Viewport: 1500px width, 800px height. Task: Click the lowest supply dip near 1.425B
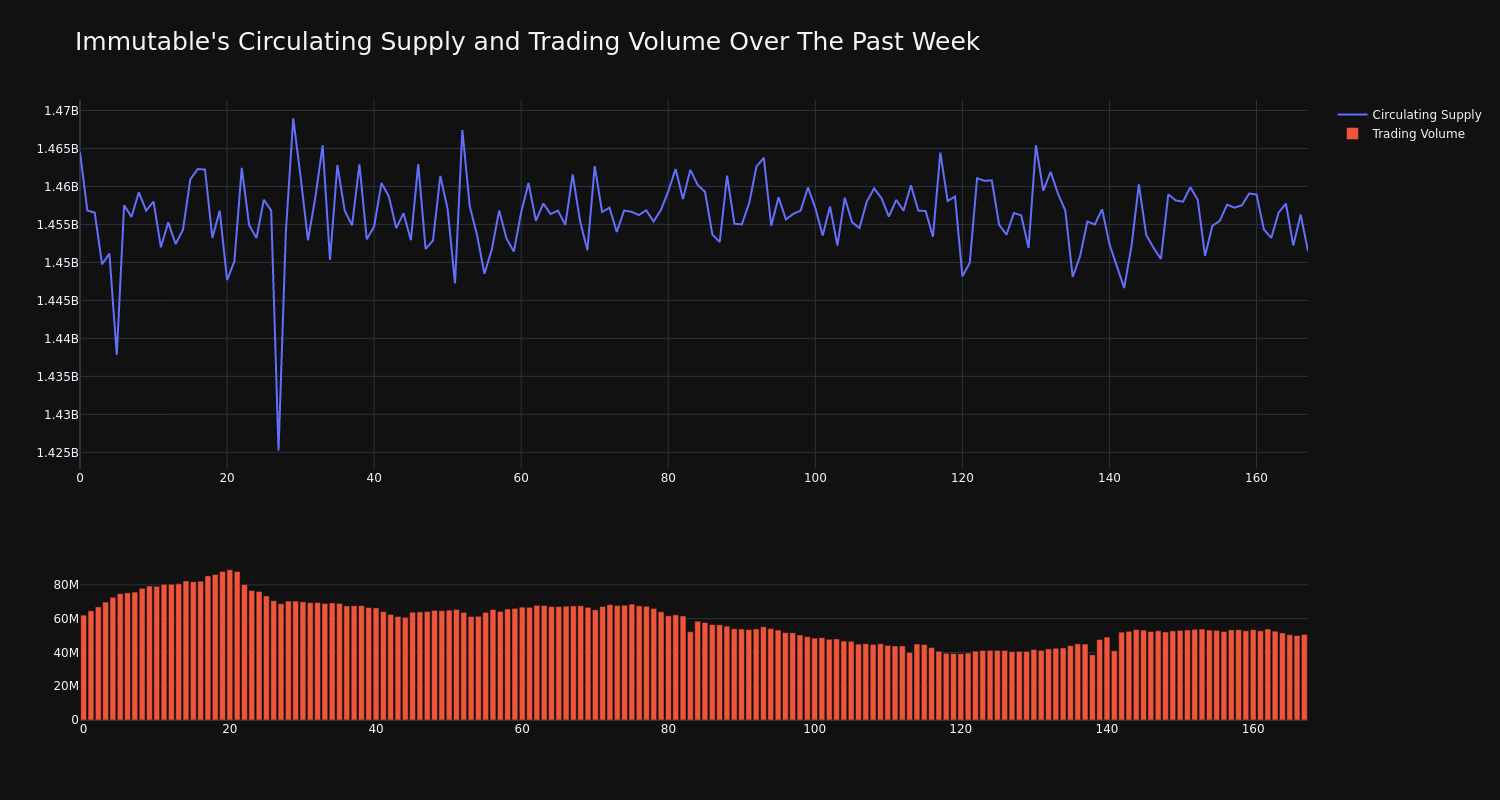pyautogui.click(x=278, y=450)
